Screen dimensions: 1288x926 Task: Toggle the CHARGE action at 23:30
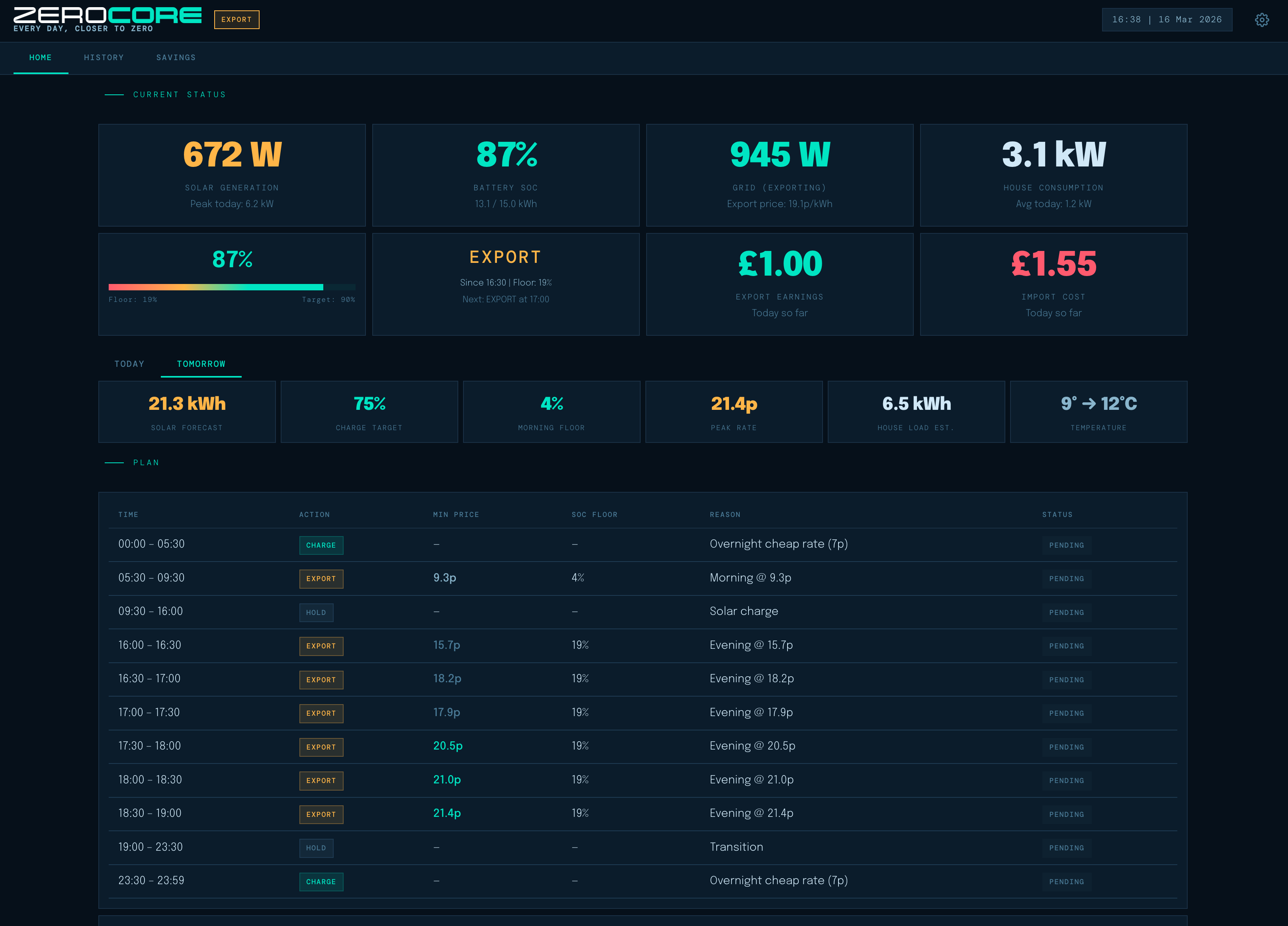click(x=321, y=882)
